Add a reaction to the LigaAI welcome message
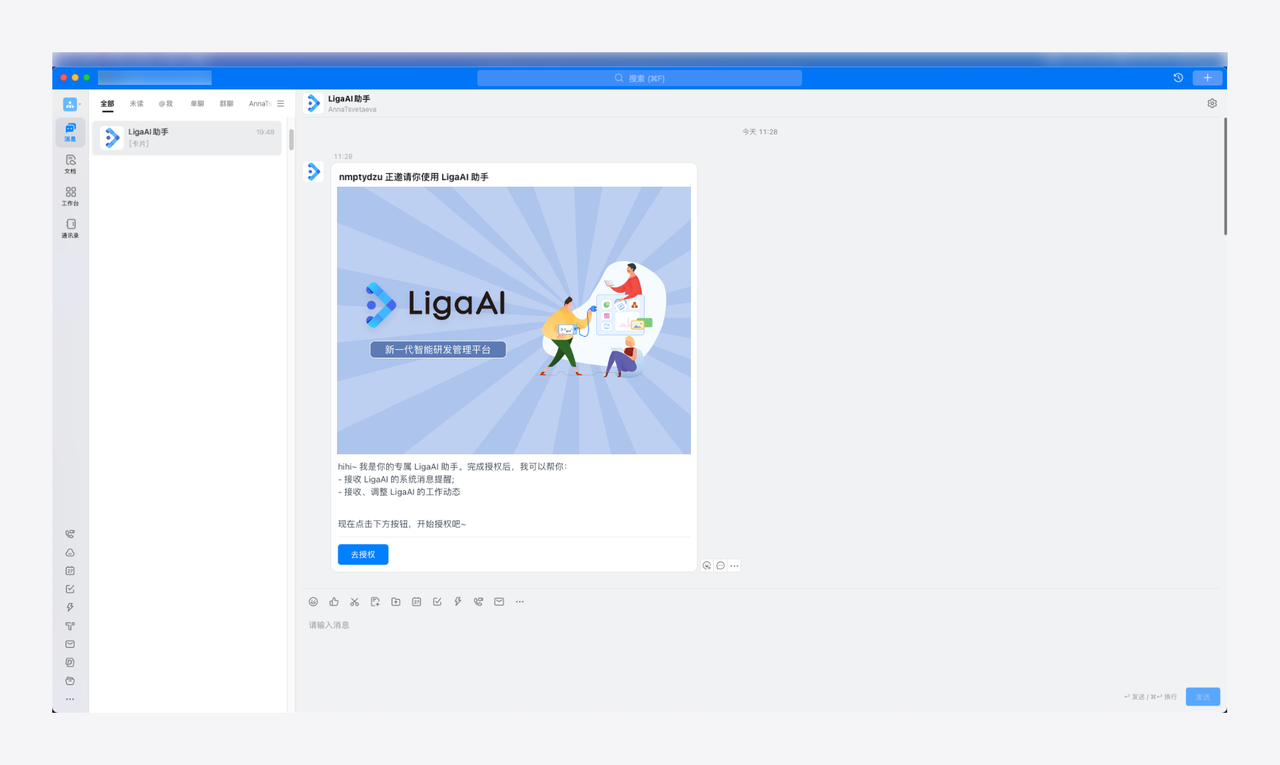This screenshot has width=1280, height=765. tap(706, 565)
